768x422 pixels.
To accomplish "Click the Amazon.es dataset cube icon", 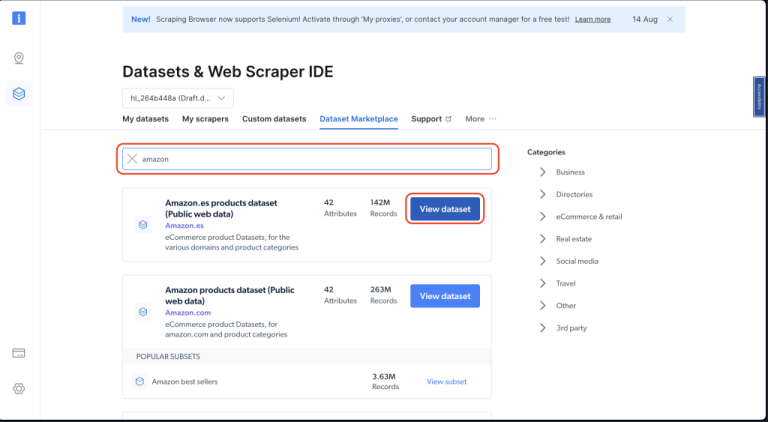I will point(142,225).
